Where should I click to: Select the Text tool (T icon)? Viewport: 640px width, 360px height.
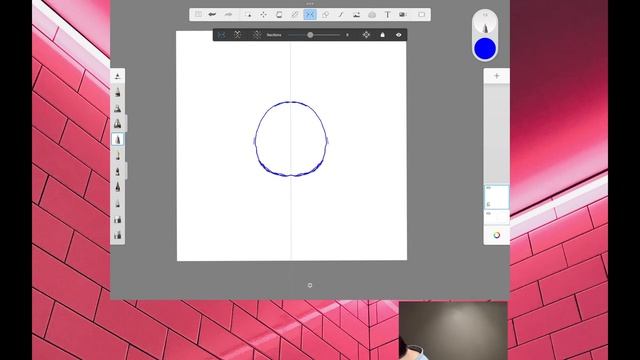[387, 15]
